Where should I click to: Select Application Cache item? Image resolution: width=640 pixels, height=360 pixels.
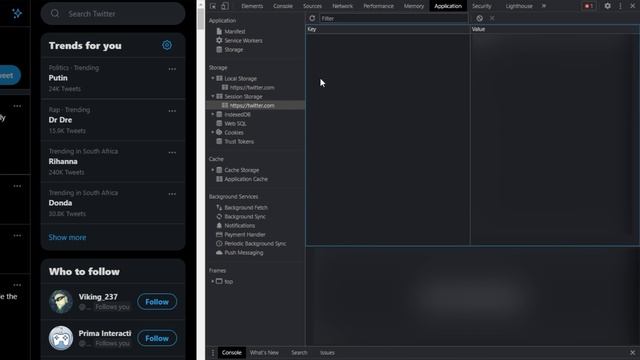click(x=246, y=179)
